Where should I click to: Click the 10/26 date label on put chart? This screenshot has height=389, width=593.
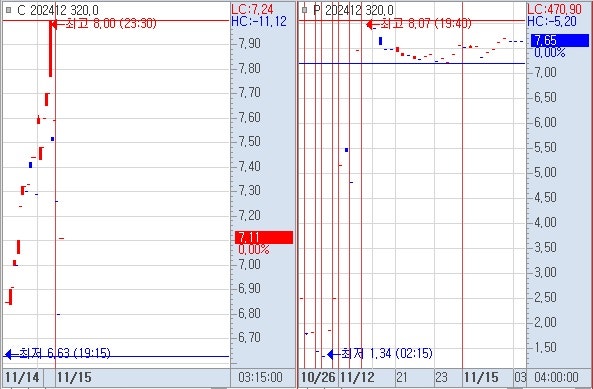(x=318, y=377)
